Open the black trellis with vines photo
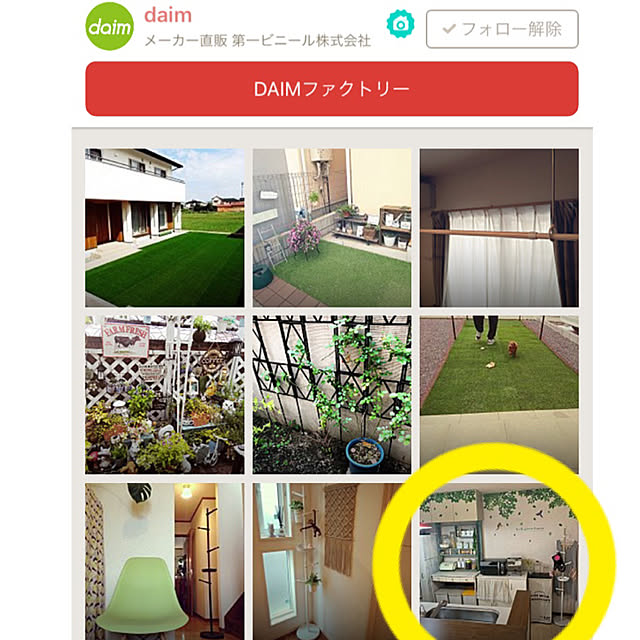The height and width of the screenshot is (640, 640). (x=332, y=395)
